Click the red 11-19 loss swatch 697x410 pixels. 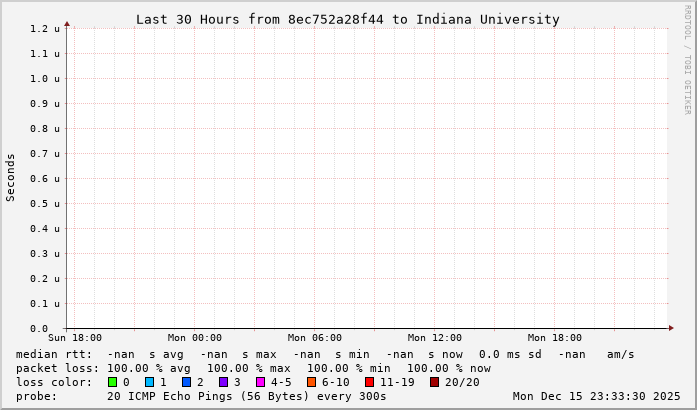(369, 382)
